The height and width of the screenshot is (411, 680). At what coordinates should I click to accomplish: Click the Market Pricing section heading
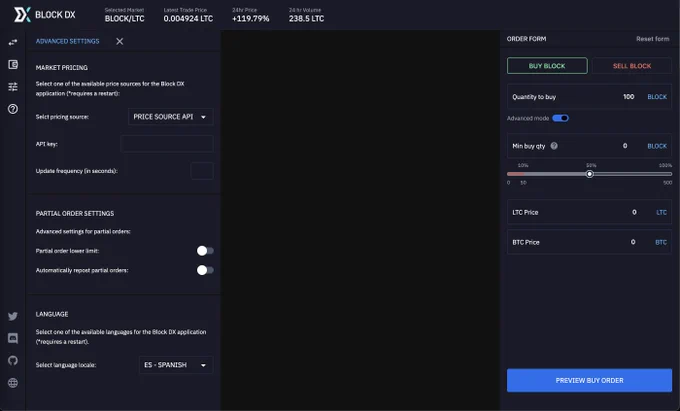(62, 68)
